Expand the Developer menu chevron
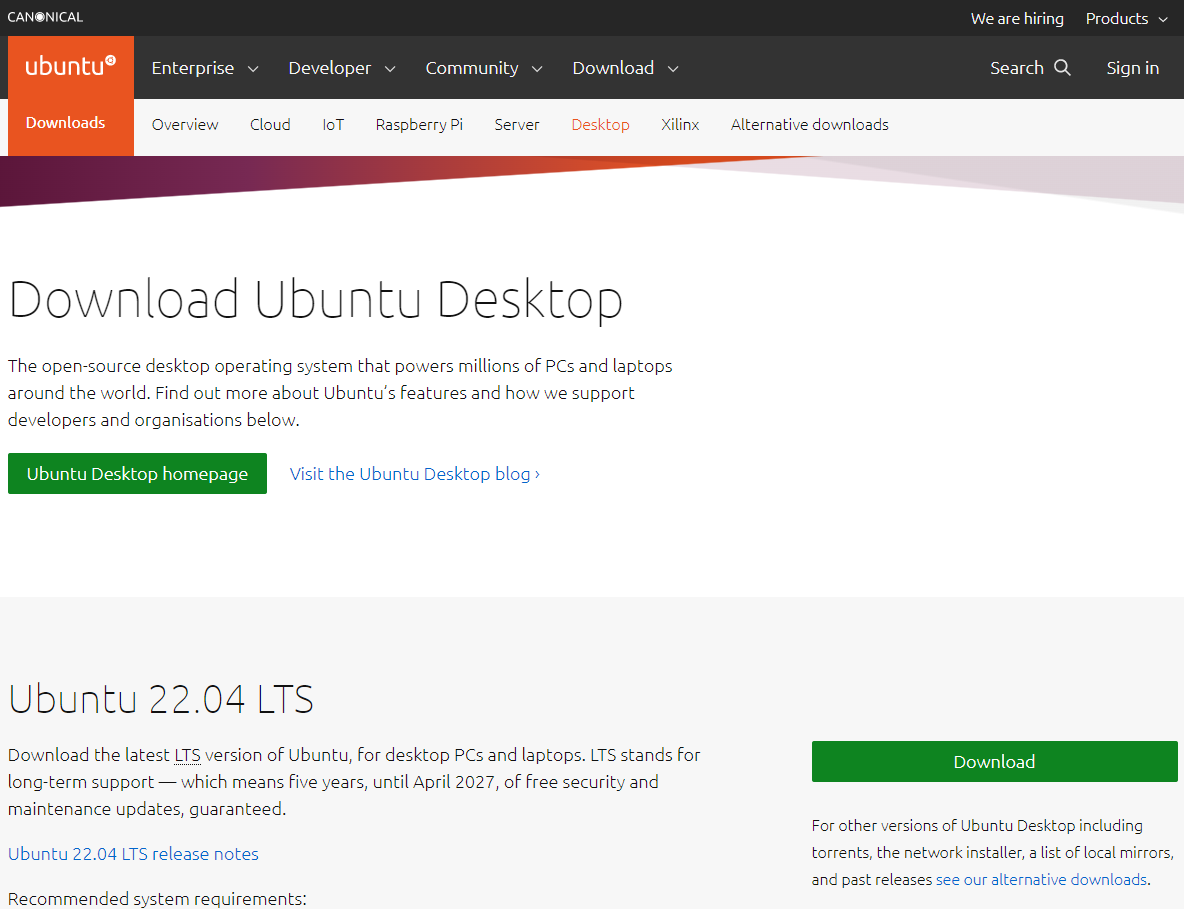Image resolution: width=1184 pixels, height=909 pixels. [390, 69]
